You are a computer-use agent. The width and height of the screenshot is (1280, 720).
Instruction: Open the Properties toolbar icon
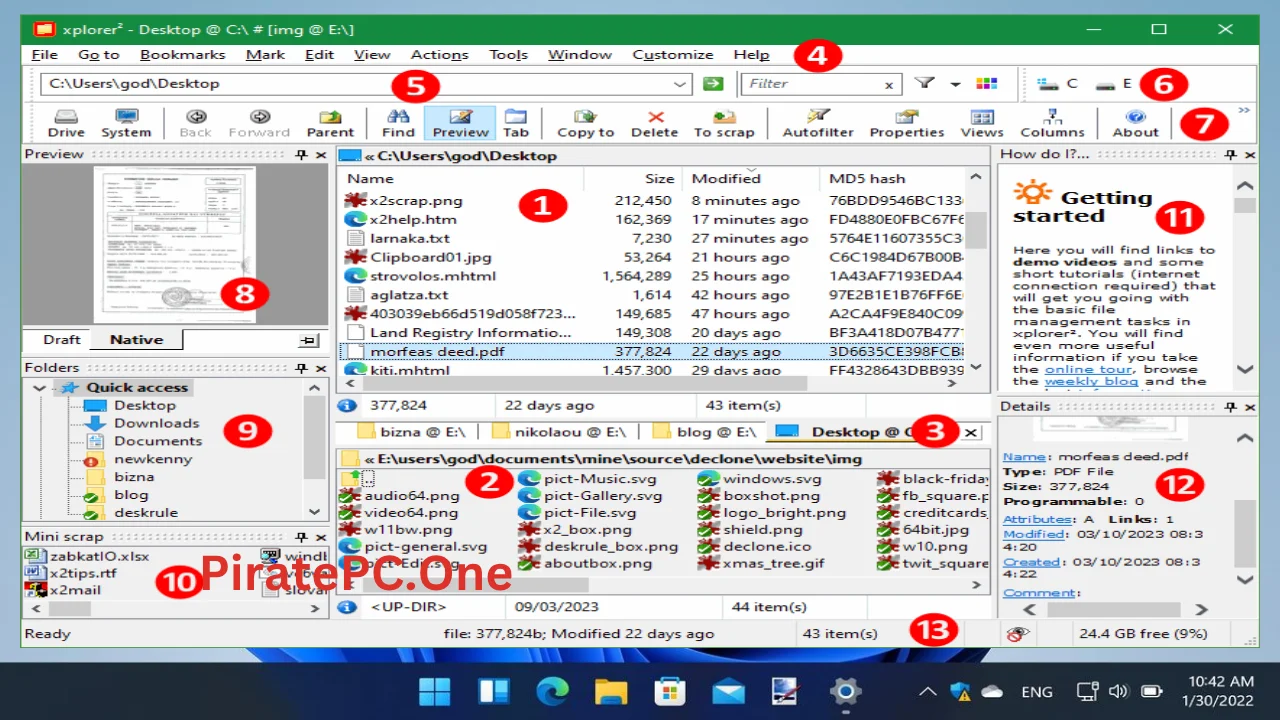click(x=907, y=123)
